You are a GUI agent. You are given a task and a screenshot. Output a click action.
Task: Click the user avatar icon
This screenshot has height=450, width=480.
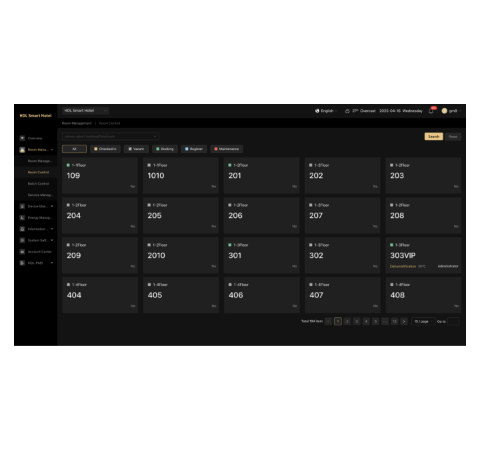click(x=444, y=111)
